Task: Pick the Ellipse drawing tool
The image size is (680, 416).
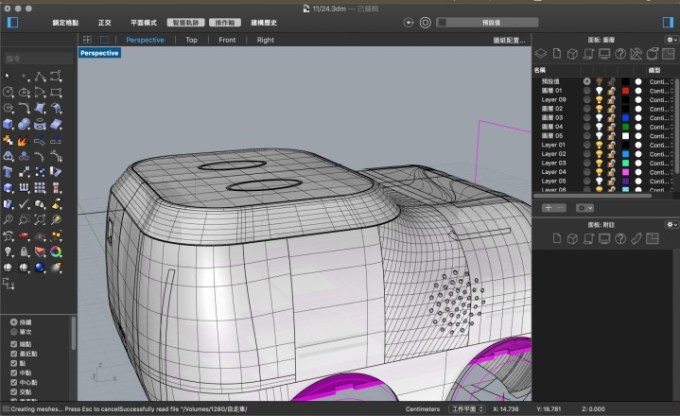Action: click(x=24, y=92)
